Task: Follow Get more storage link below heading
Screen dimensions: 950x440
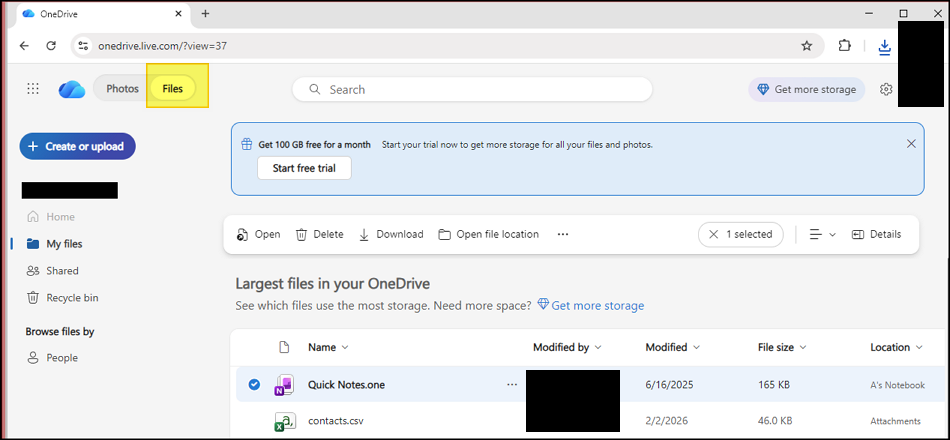Action: point(591,305)
